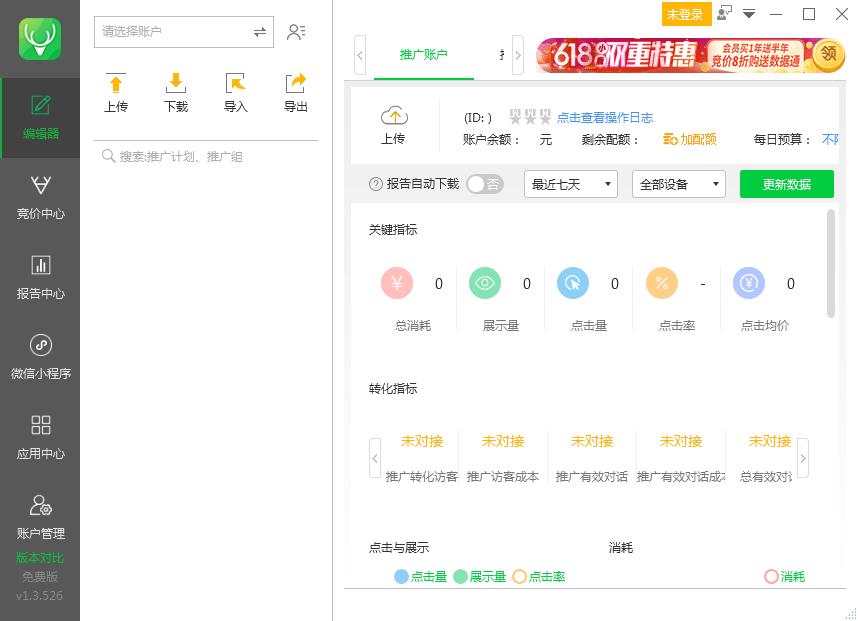
Task: Open the 全部设备 device dropdown
Action: click(x=678, y=184)
